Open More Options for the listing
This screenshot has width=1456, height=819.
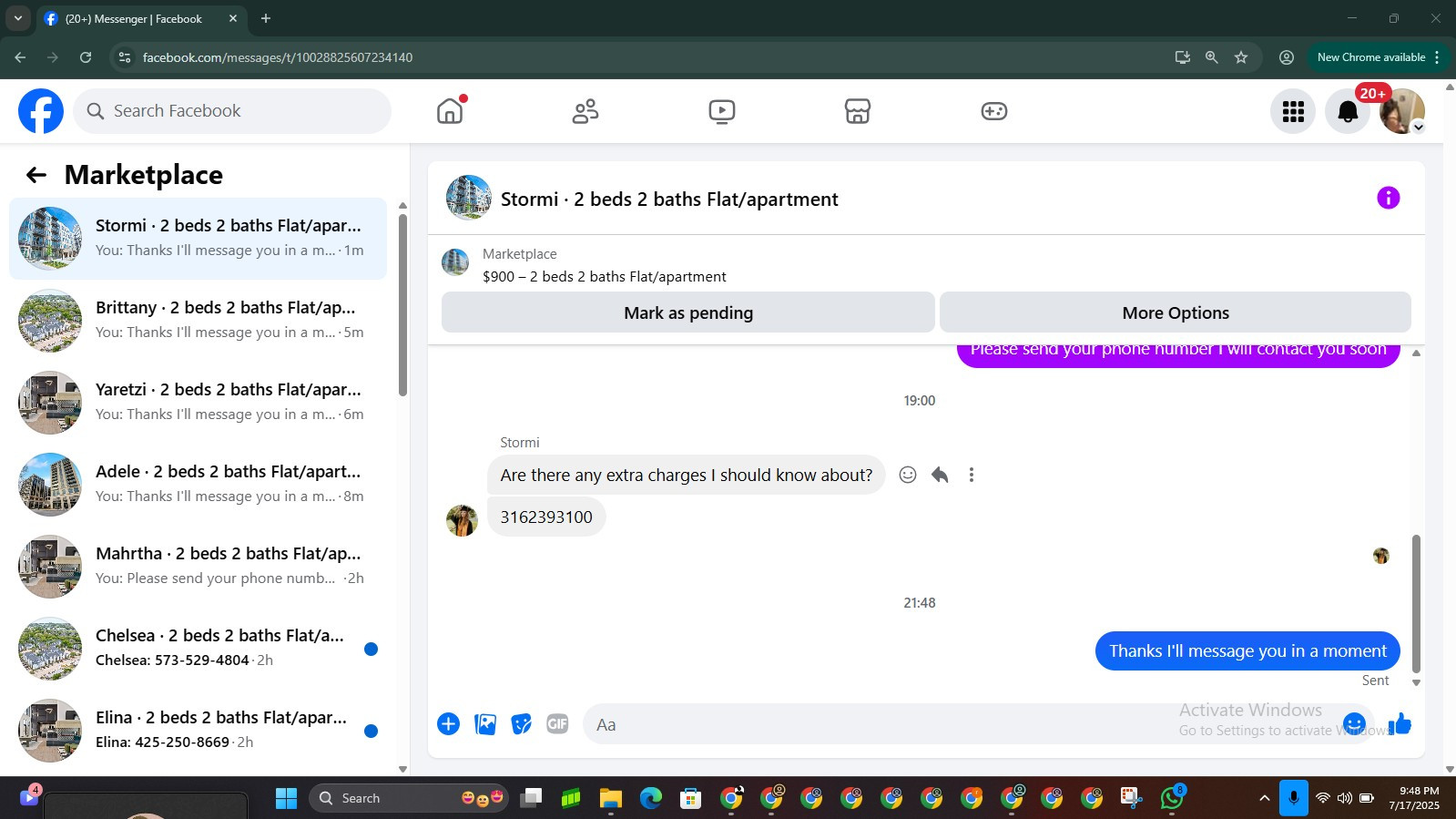(1176, 312)
